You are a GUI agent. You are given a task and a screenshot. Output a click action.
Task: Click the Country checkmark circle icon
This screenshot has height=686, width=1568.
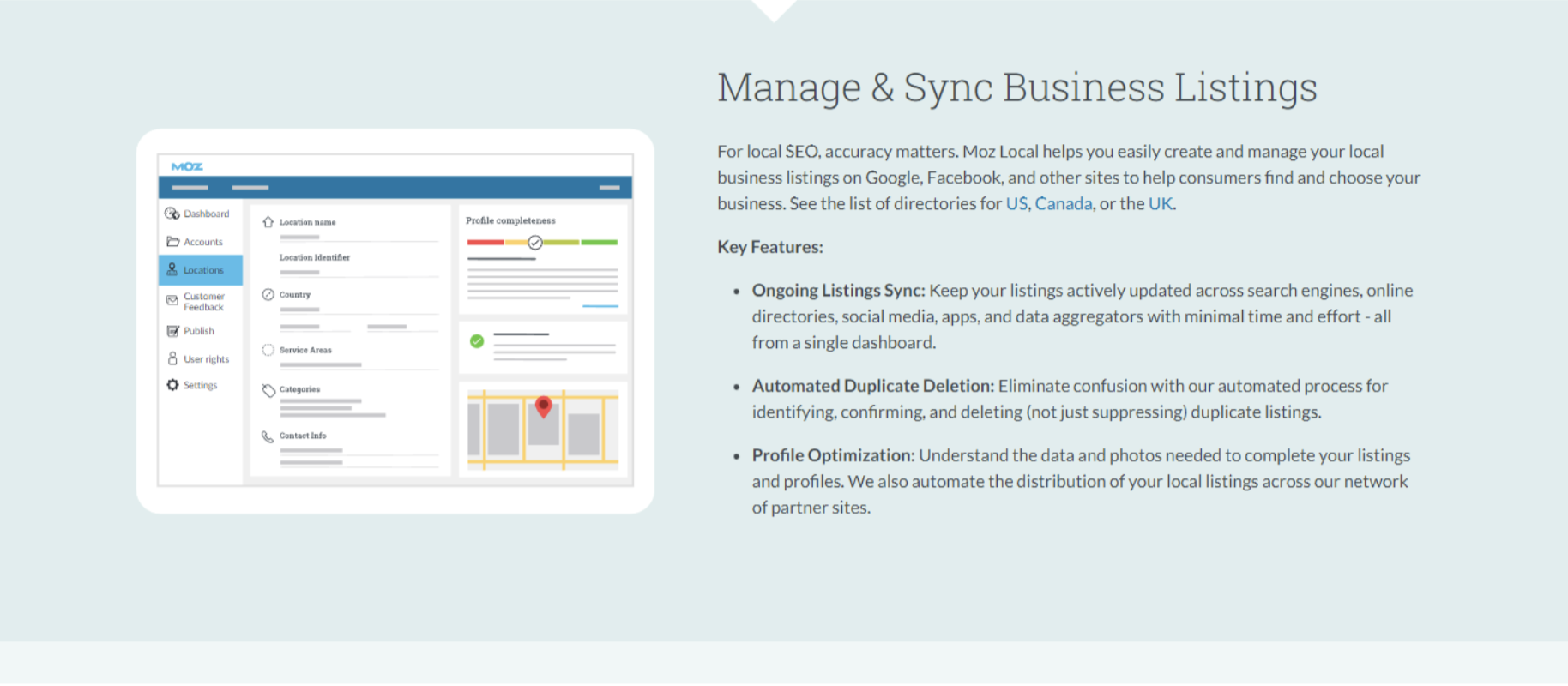click(x=268, y=294)
